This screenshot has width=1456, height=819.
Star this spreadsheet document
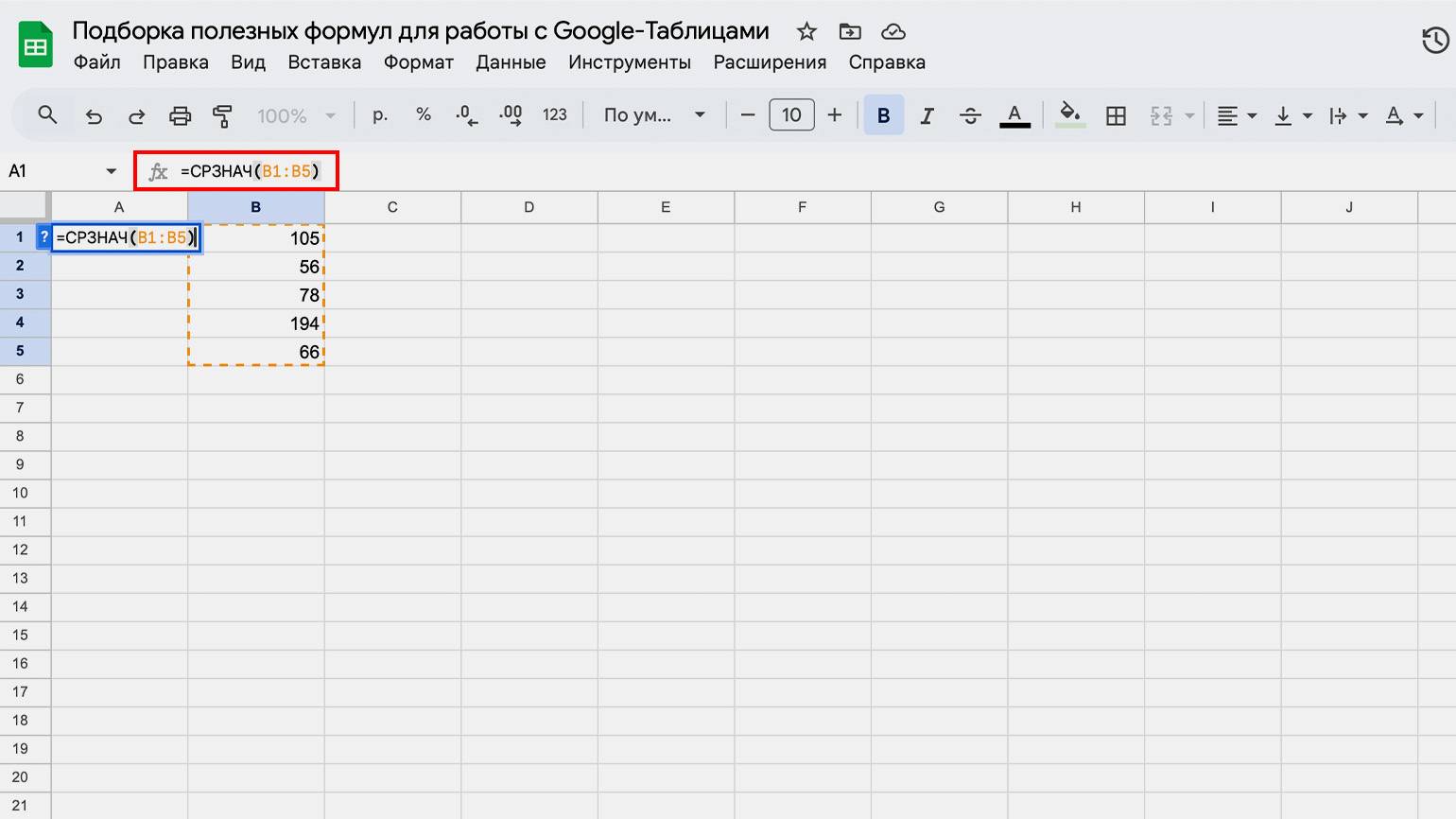806,31
